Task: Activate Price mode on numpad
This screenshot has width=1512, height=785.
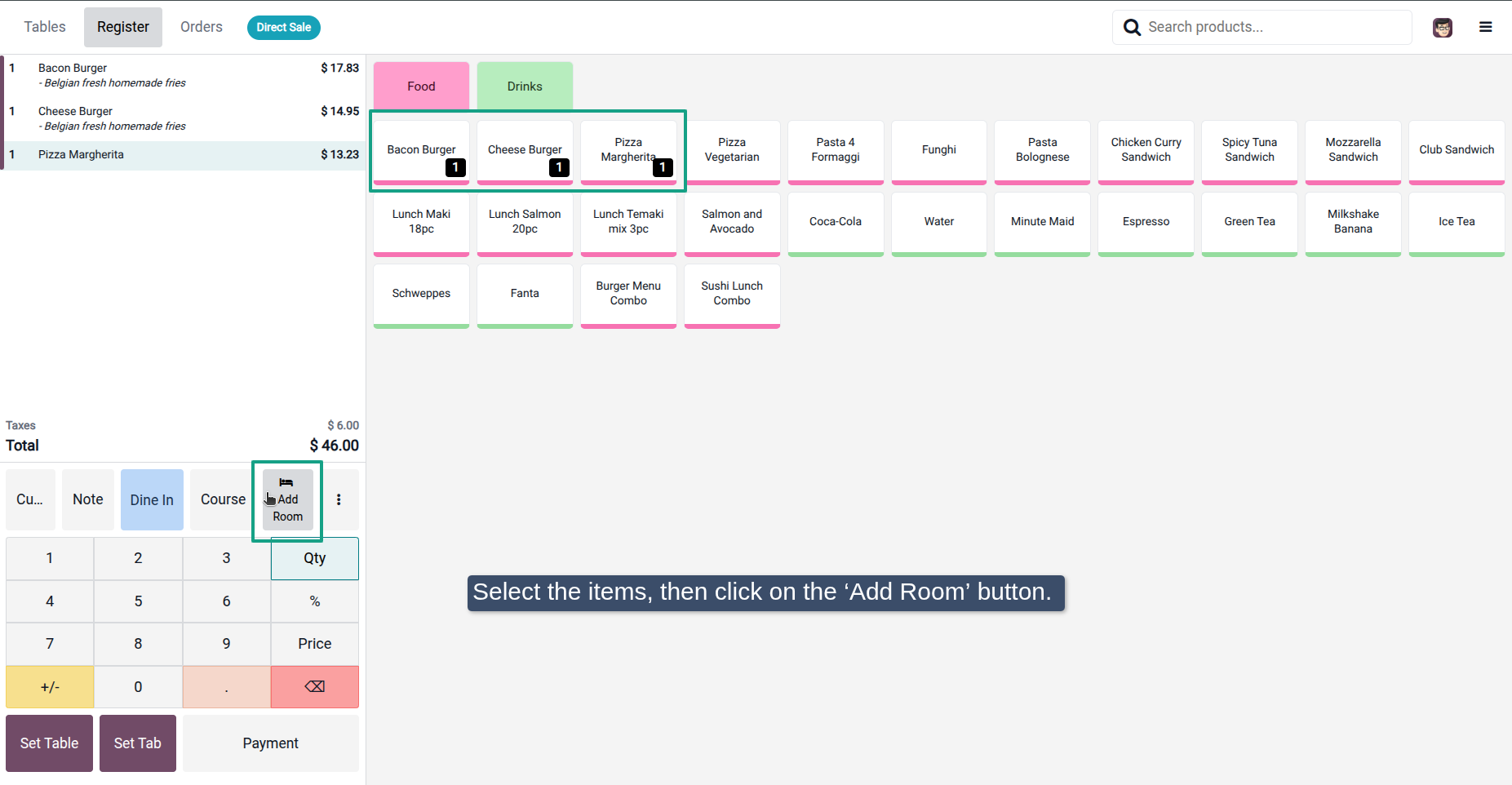Action: (x=315, y=644)
